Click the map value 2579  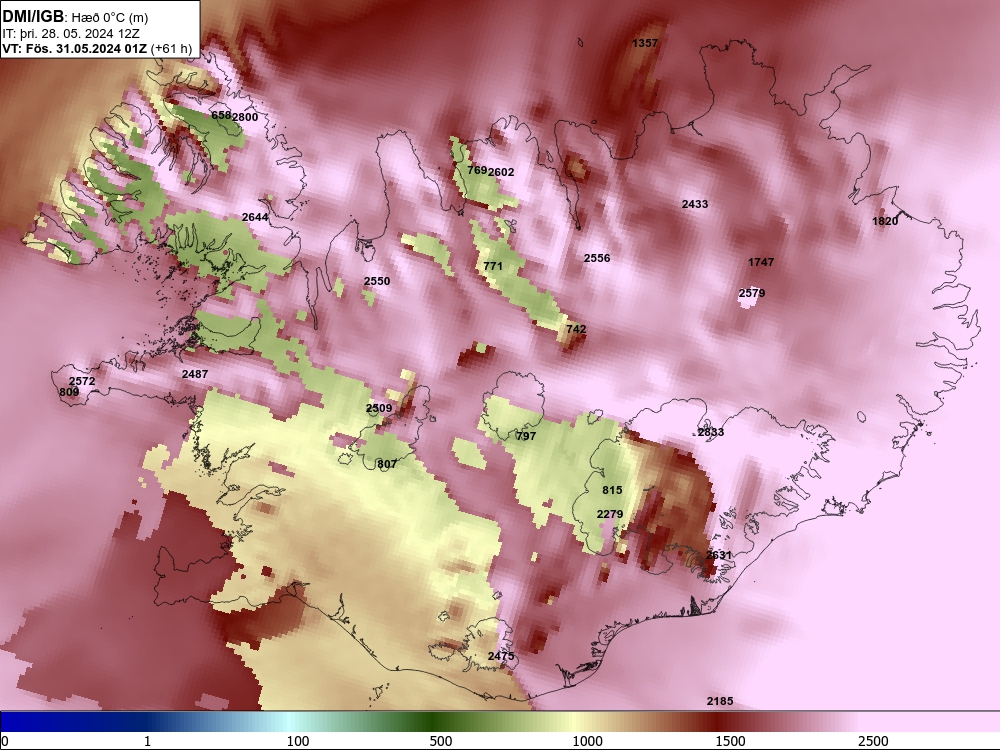pos(752,293)
